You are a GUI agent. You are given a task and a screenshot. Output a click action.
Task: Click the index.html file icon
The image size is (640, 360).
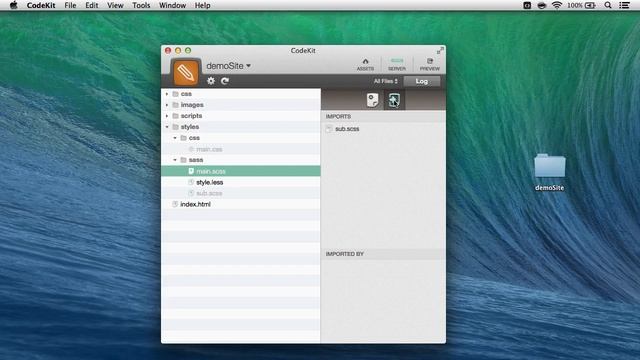[175, 204]
